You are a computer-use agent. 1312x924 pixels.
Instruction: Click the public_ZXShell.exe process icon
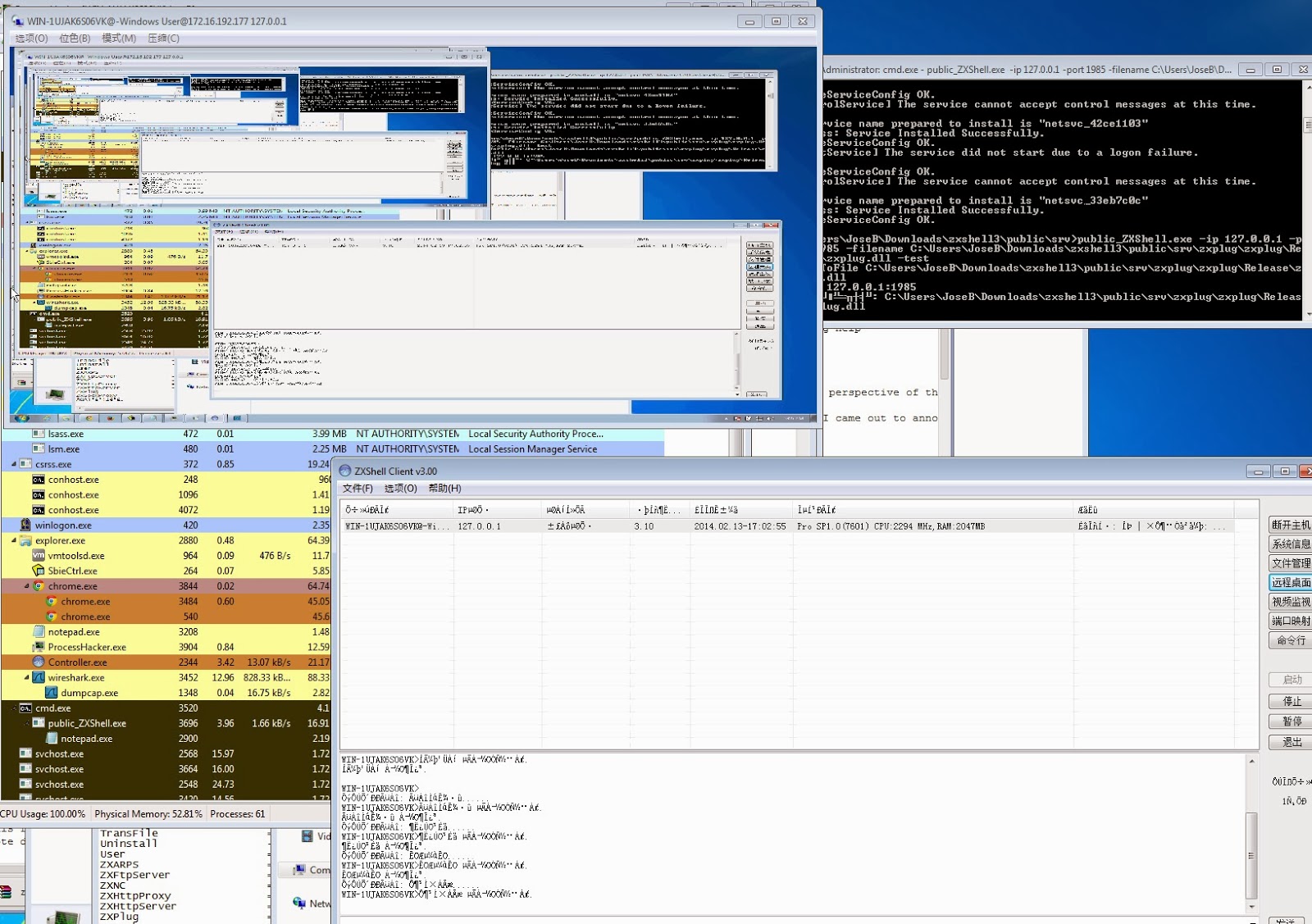point(39,724)
